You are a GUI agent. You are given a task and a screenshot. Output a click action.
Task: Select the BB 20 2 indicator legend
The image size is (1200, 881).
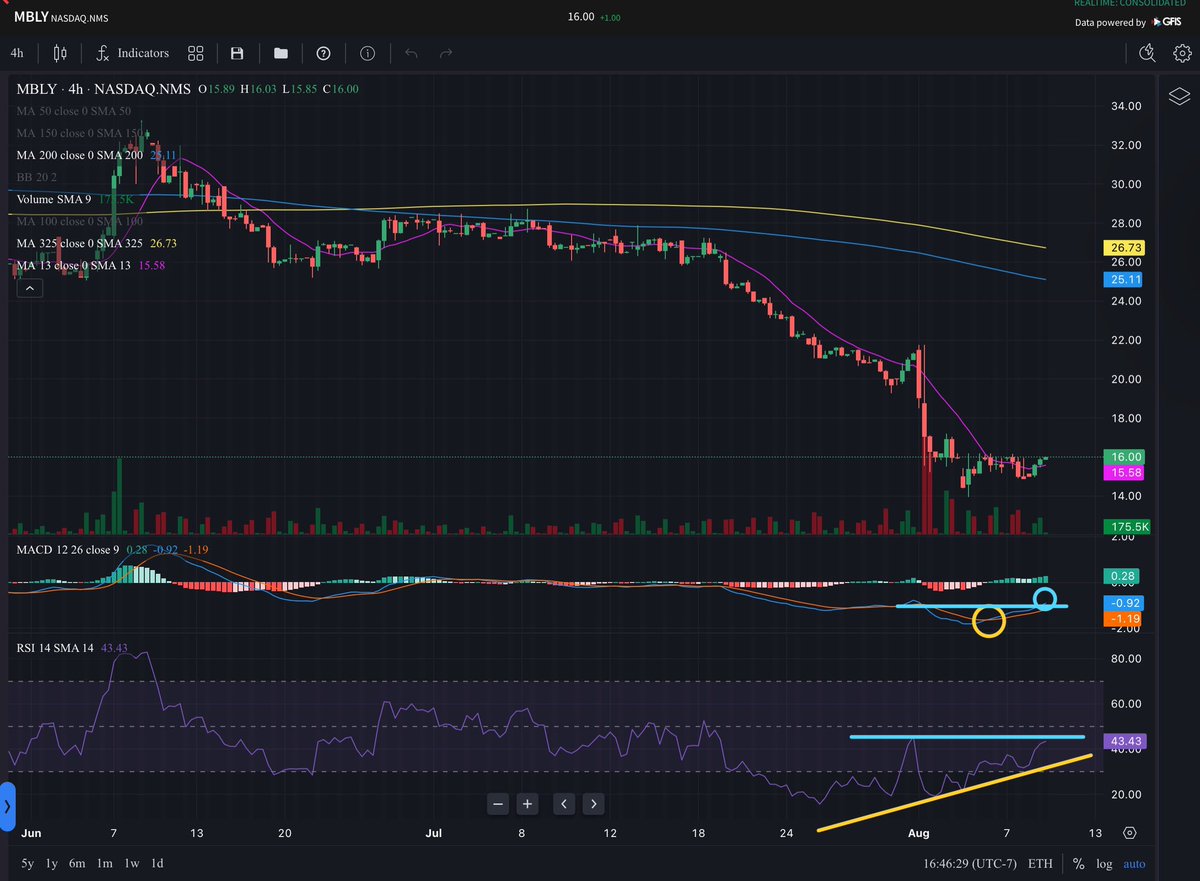tap(36, 177)
